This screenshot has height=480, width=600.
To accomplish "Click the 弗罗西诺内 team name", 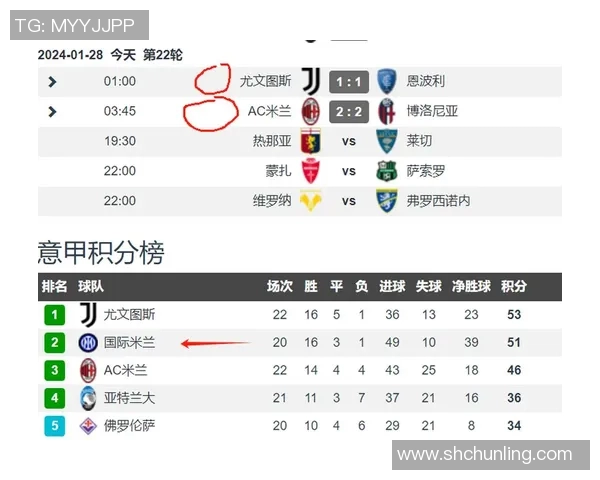I will [x=439, y=201].
